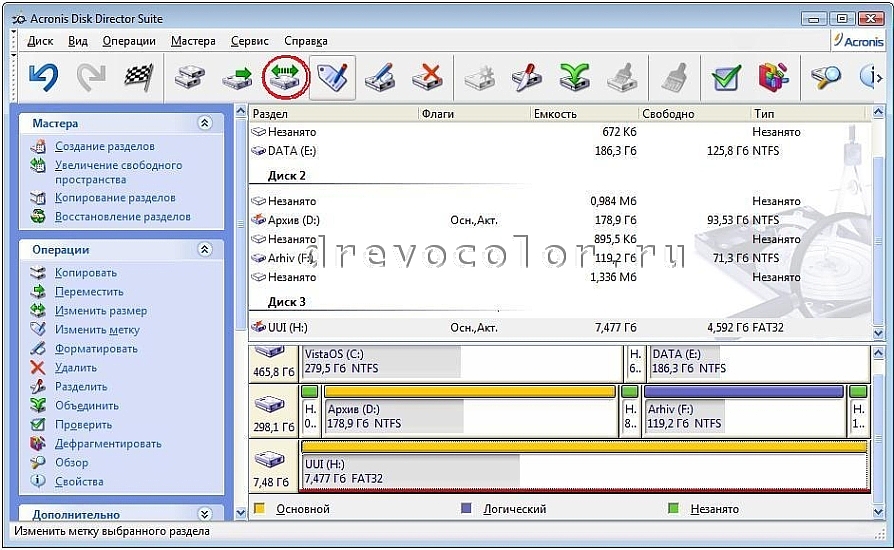The image size is (894, 550).
Task: Click the greyed Create partition toolbar icon
Action: tap(479, 77)
